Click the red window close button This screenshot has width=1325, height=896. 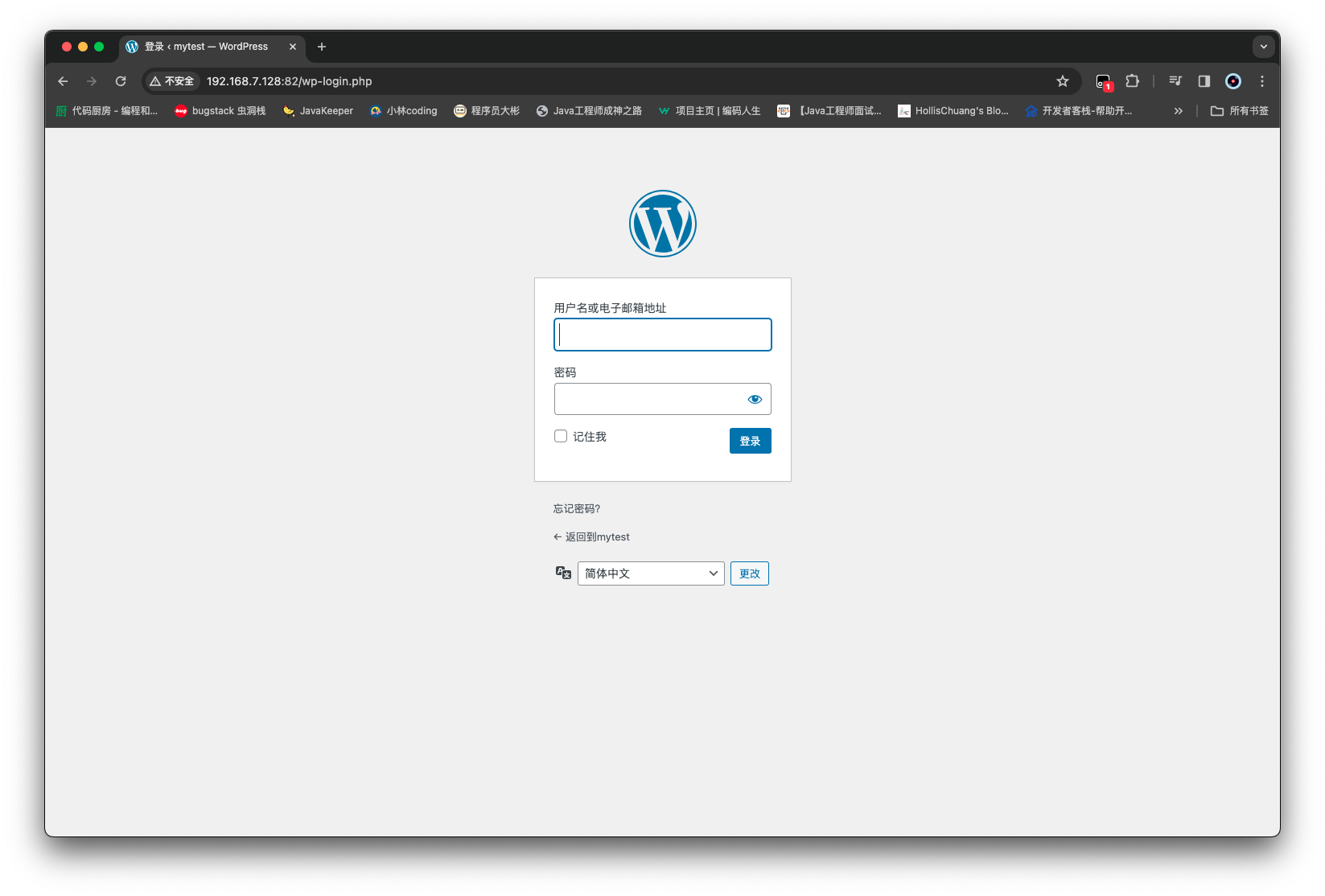click(67, 47)
